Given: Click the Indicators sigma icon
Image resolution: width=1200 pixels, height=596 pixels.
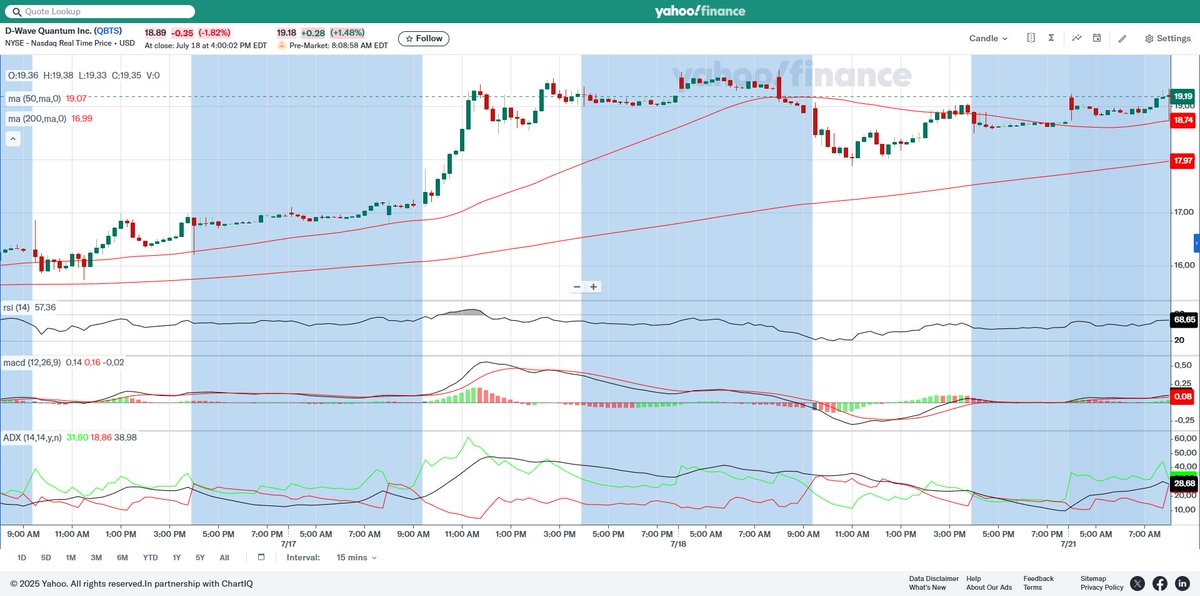Looking at the screenshot, I should tap(1052, 38).
